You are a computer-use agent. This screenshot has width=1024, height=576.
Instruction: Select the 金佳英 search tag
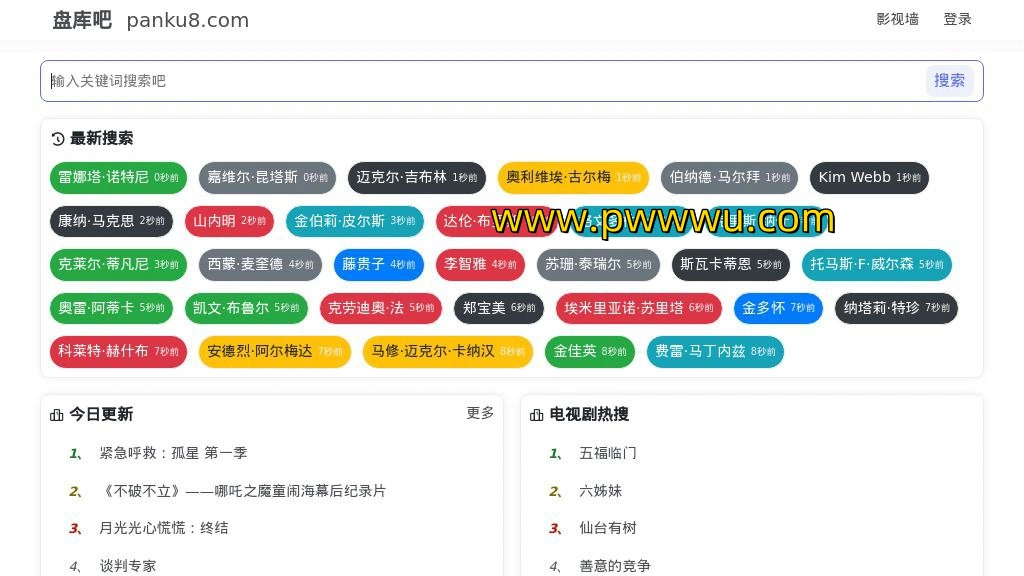590,352
